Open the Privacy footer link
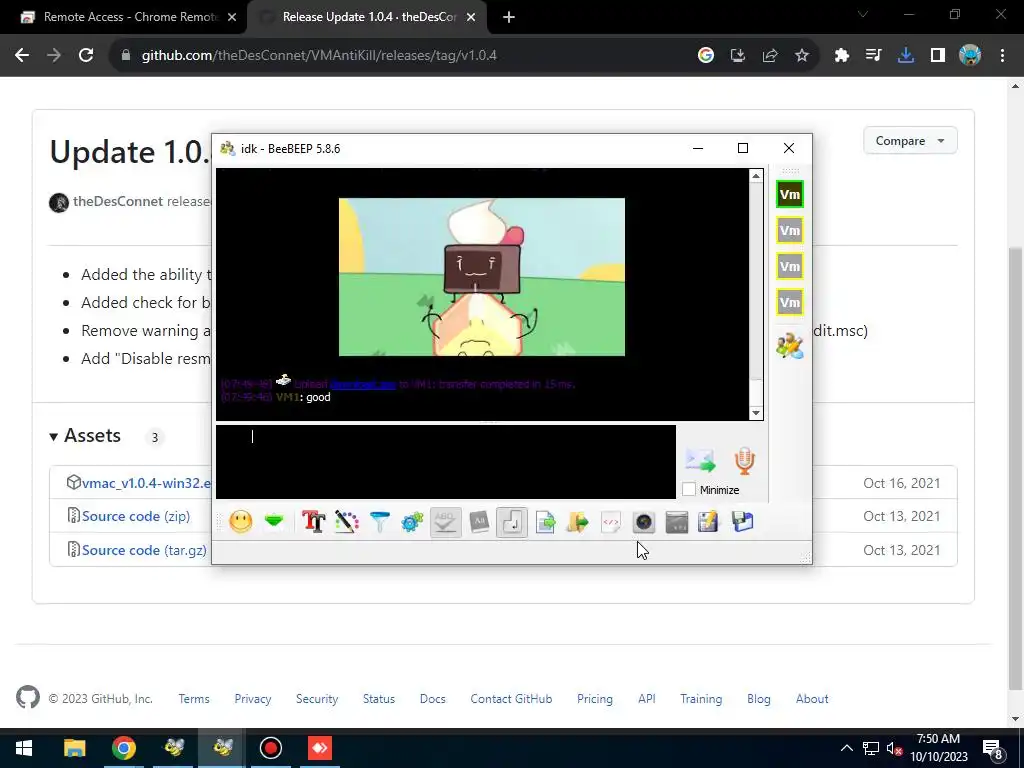This screenshot has width=1024, height=768. (253, 699)
